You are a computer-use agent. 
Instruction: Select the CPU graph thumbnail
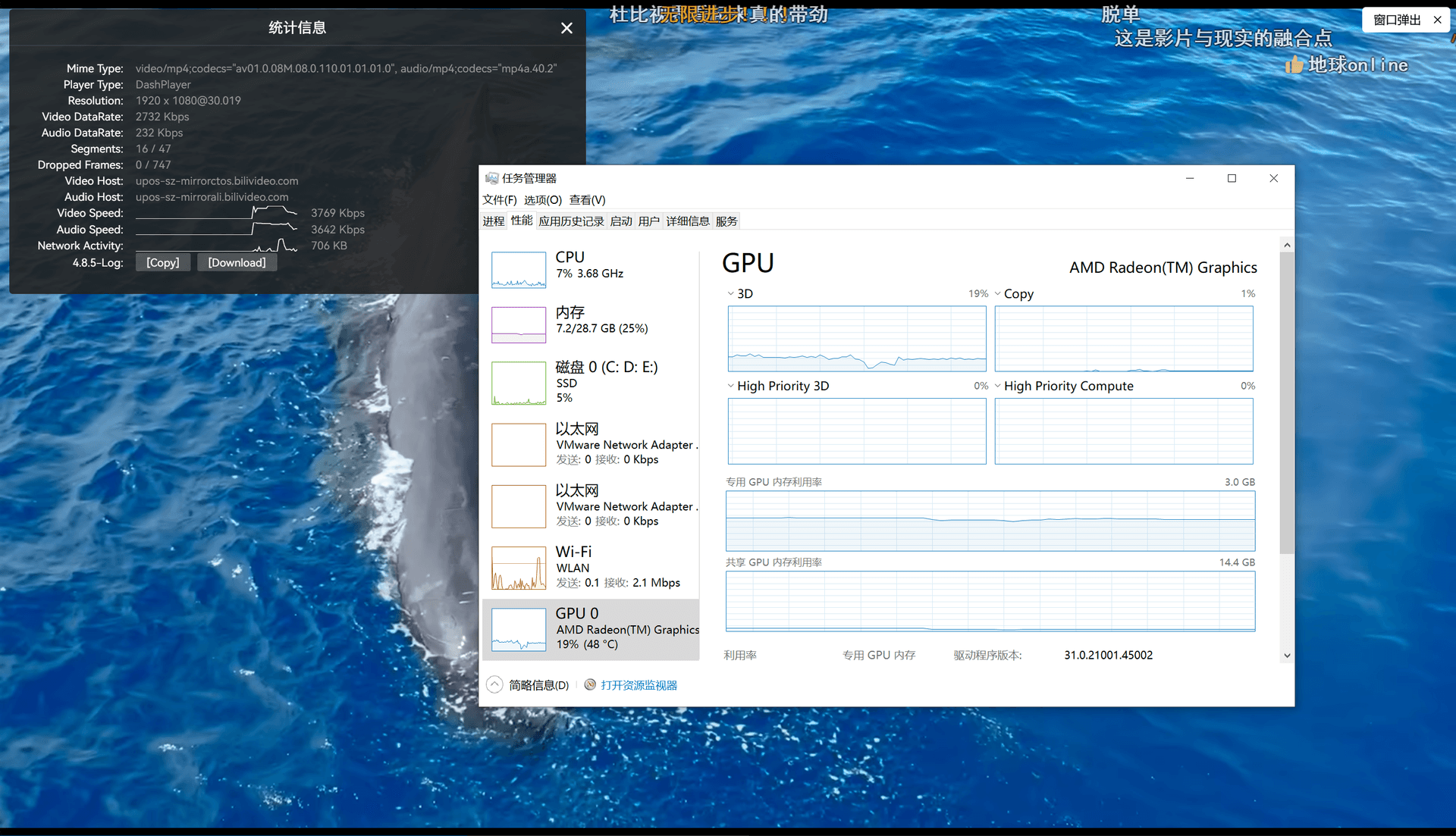pos(519,270)
